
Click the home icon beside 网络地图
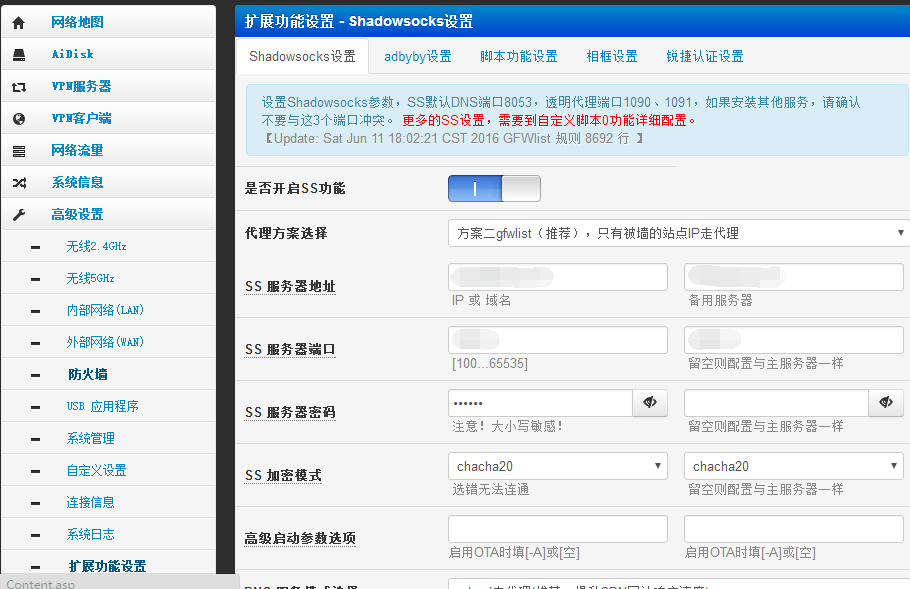click(x=19, y=23)
